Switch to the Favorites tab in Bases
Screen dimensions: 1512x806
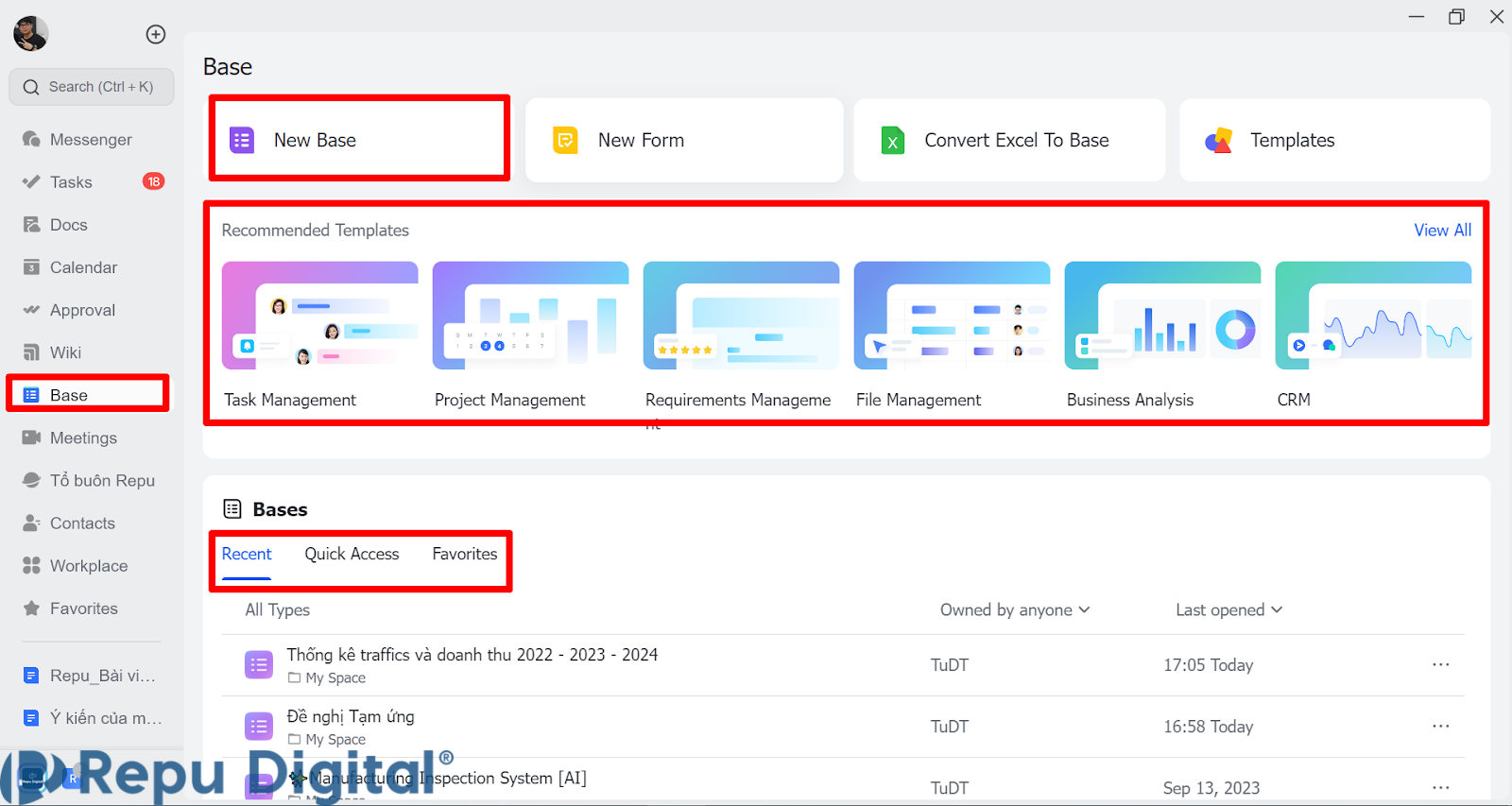tap(464, 555)
